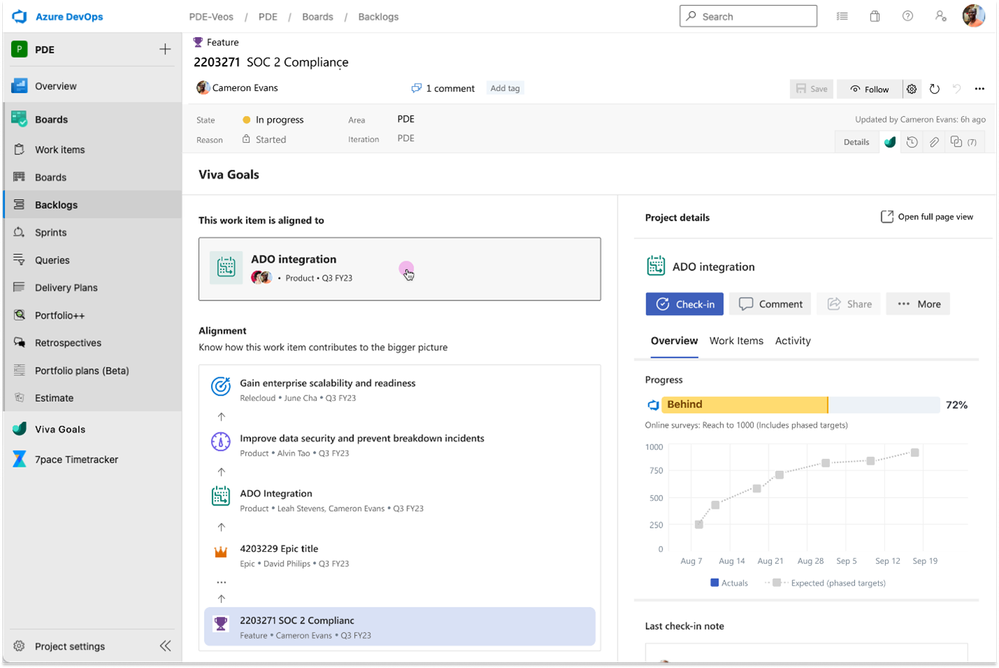The image size is (999, 668).
Task: Select Backlogs in the sidebar
Action: (x=92, y=205)
